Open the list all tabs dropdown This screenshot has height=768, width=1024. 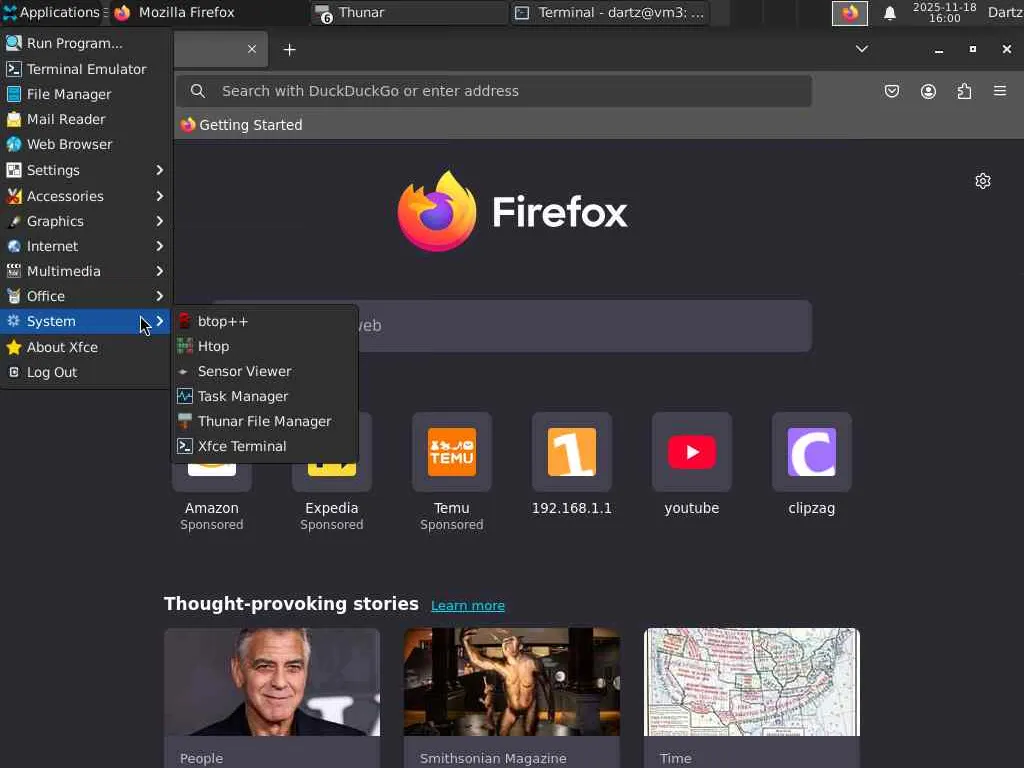tap(862, 49)
